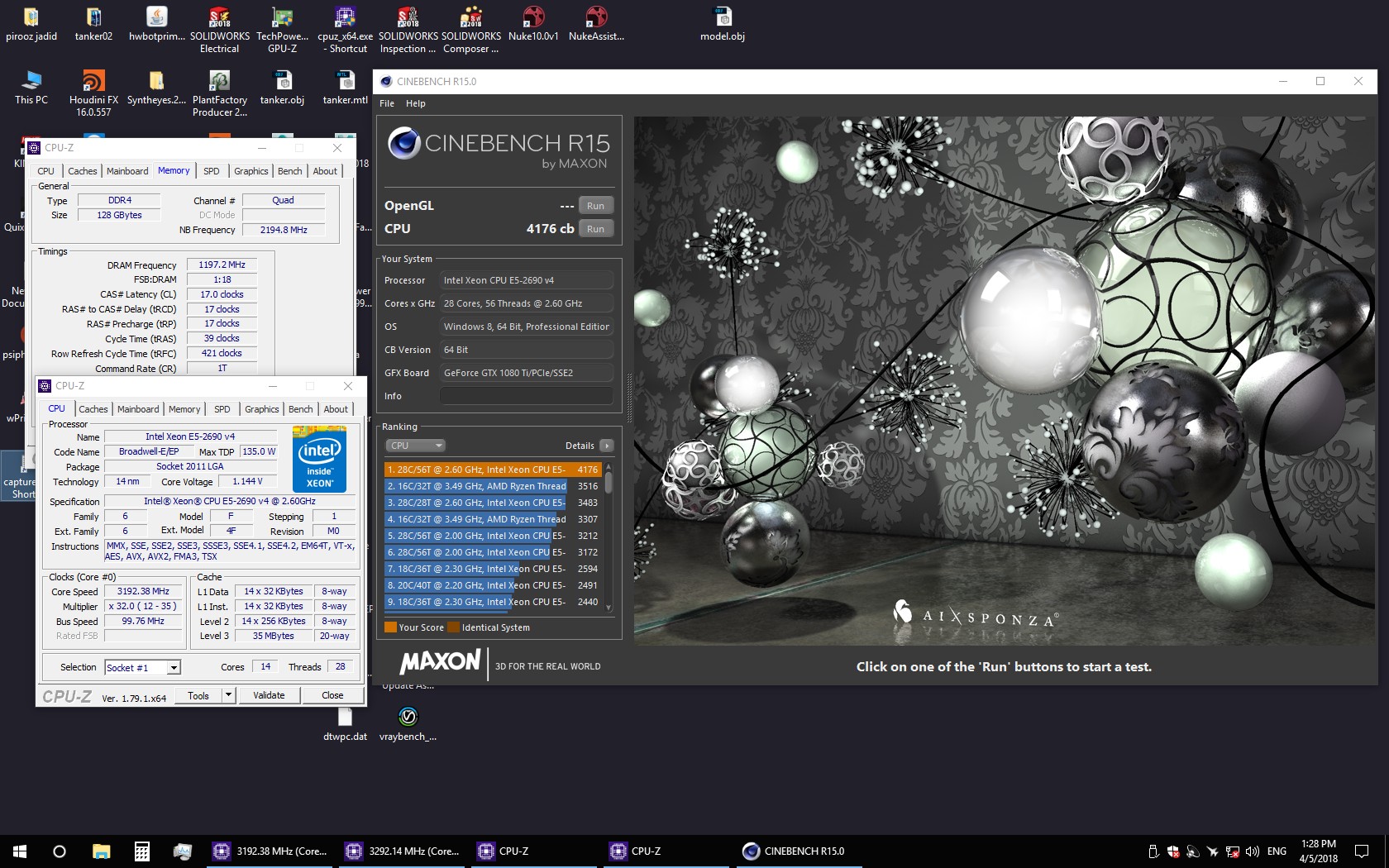The width and height of the screenshot is (1389, 868).
Task: Open SPD tab in front CPU-Z window
Action: (222, 409)
